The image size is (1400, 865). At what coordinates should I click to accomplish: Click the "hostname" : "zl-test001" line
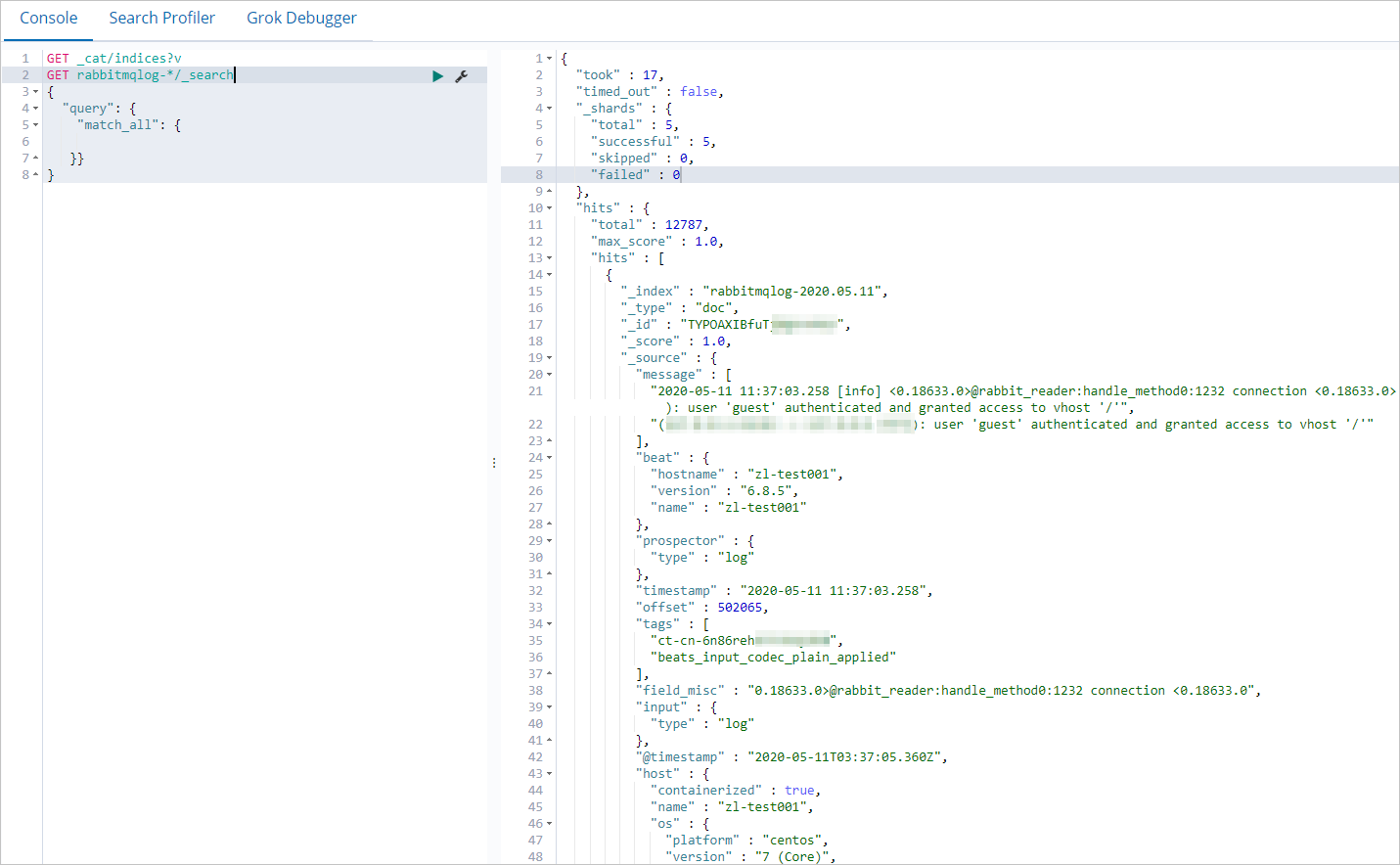(747, 475)
